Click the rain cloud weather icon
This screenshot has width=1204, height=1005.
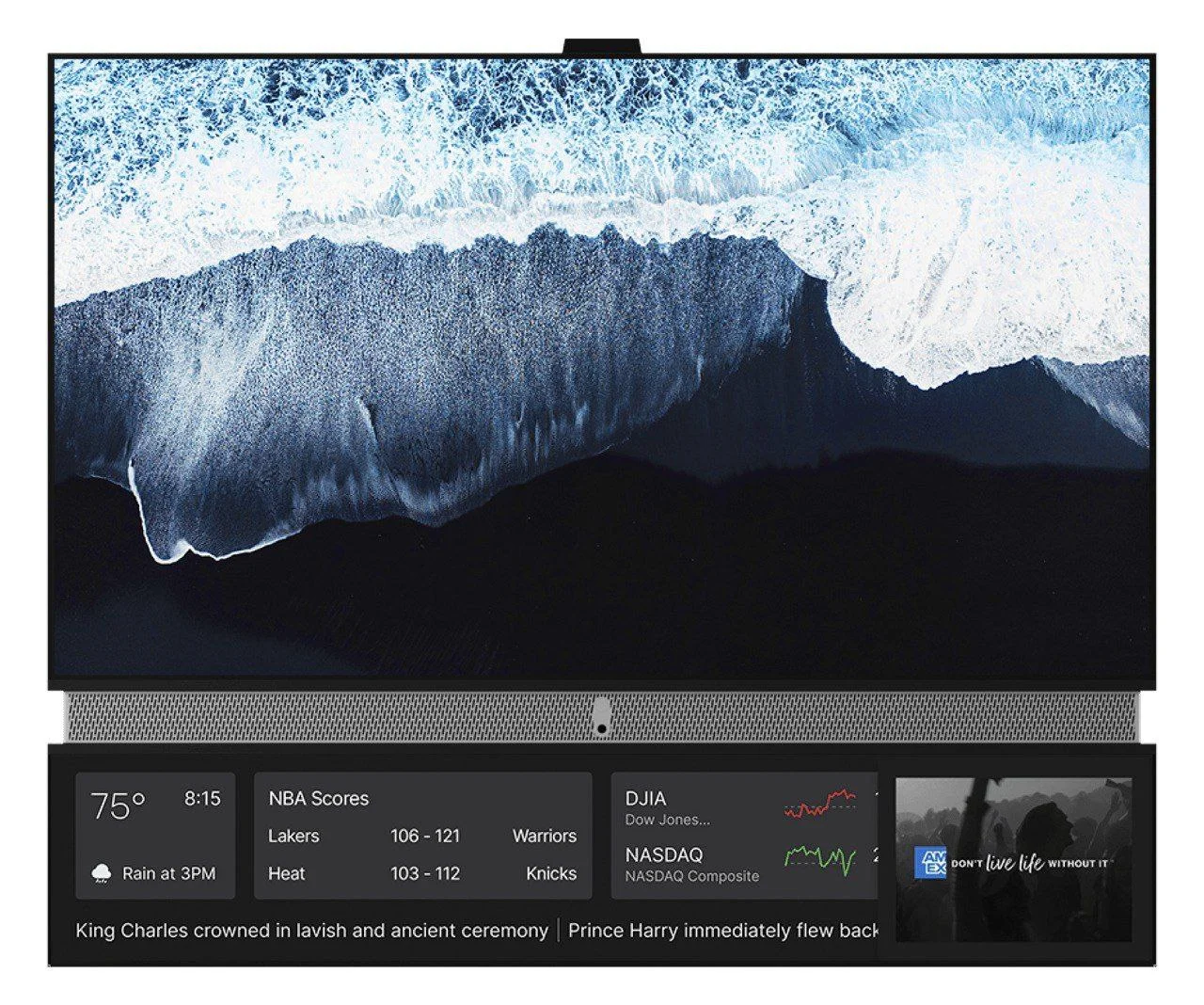coord(101,873)
